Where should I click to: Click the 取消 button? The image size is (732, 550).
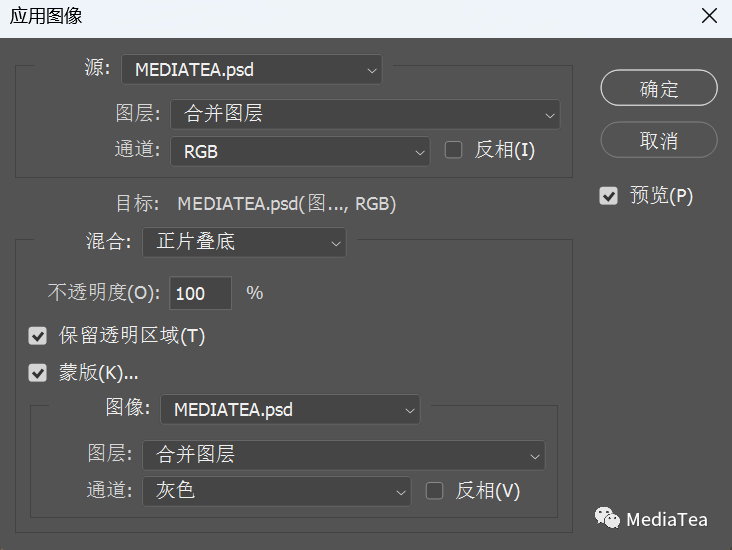(659, 140)
